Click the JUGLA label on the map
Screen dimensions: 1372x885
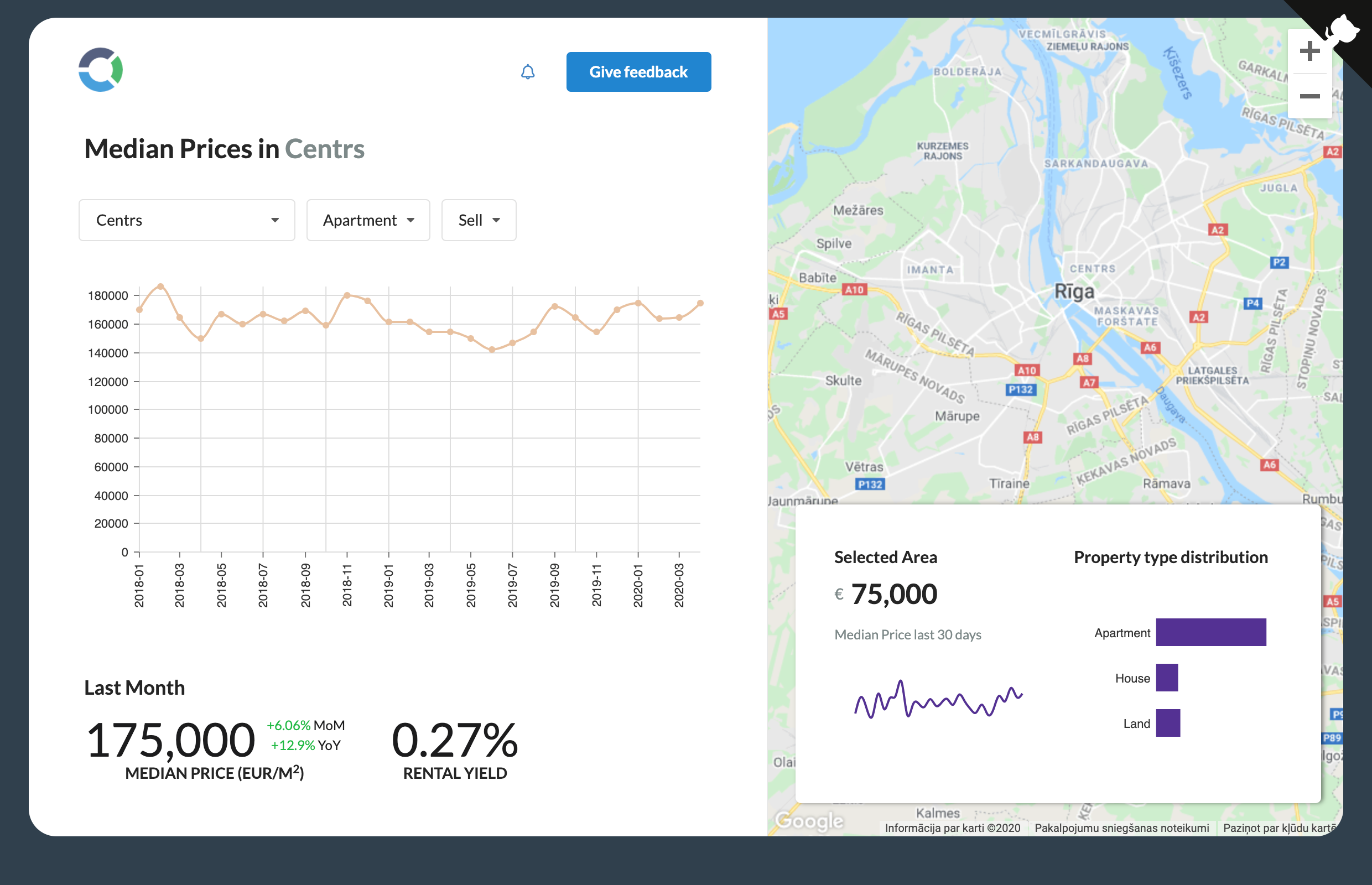[1279, 188]
